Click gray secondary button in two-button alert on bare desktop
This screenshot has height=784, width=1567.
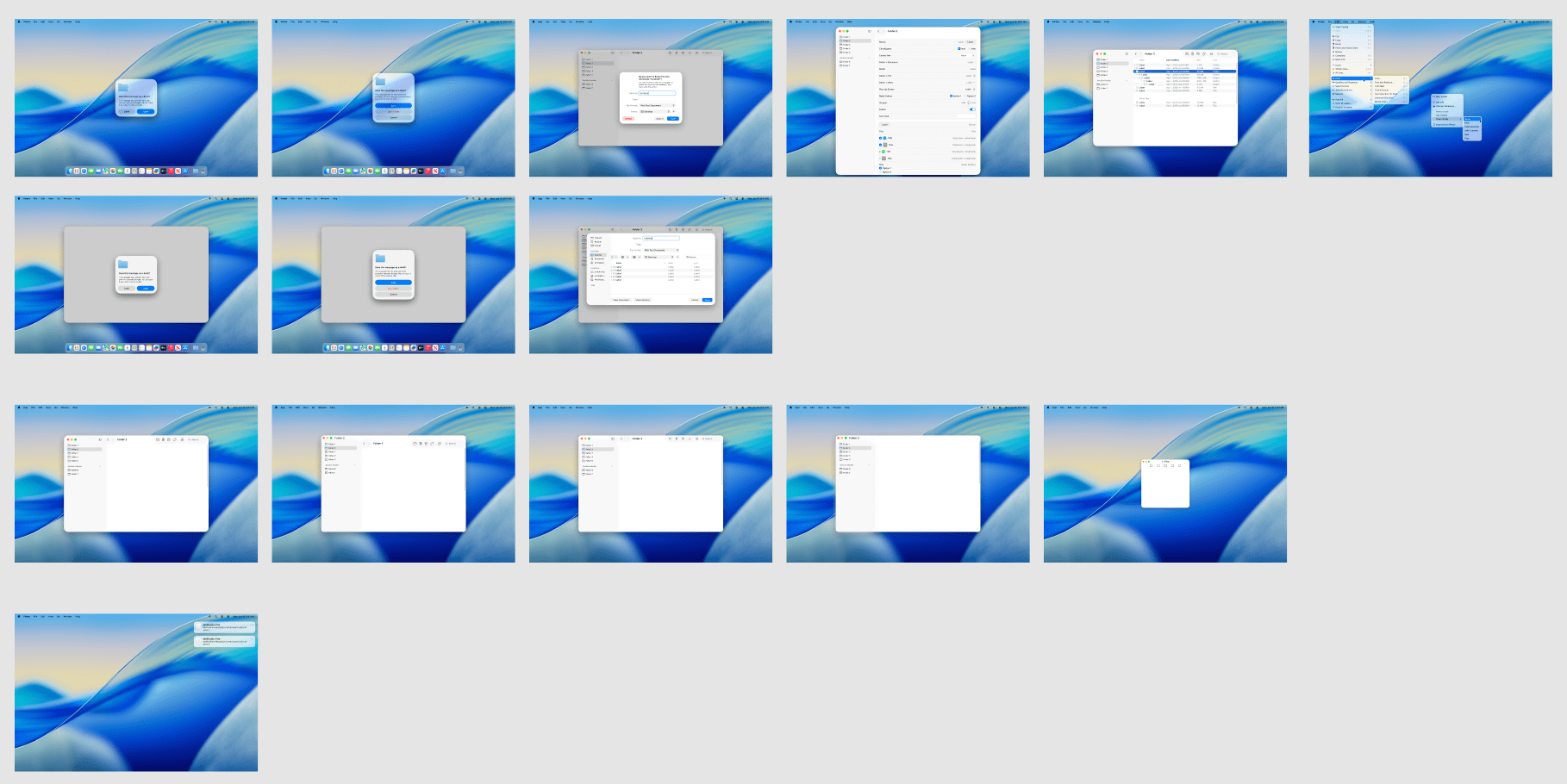(x=127, y=112)
